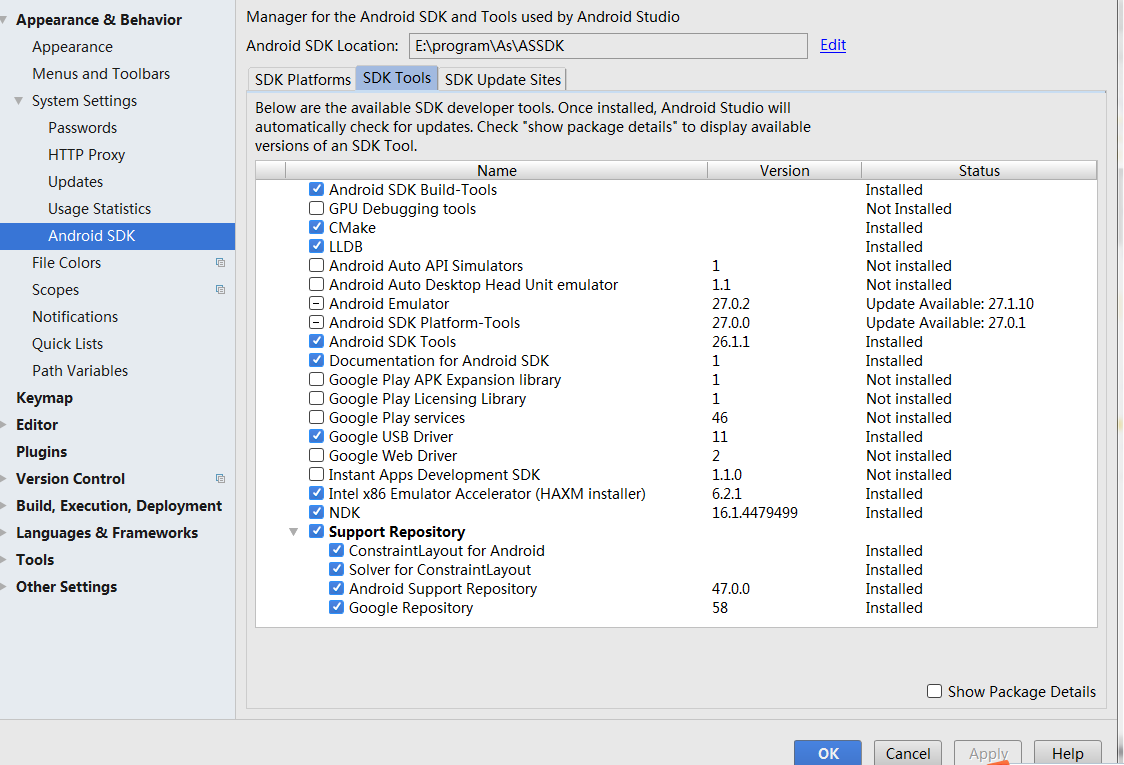Switch to the SDK Platforms tab
The image size is (1124, 765).
[x=301, y=79]
